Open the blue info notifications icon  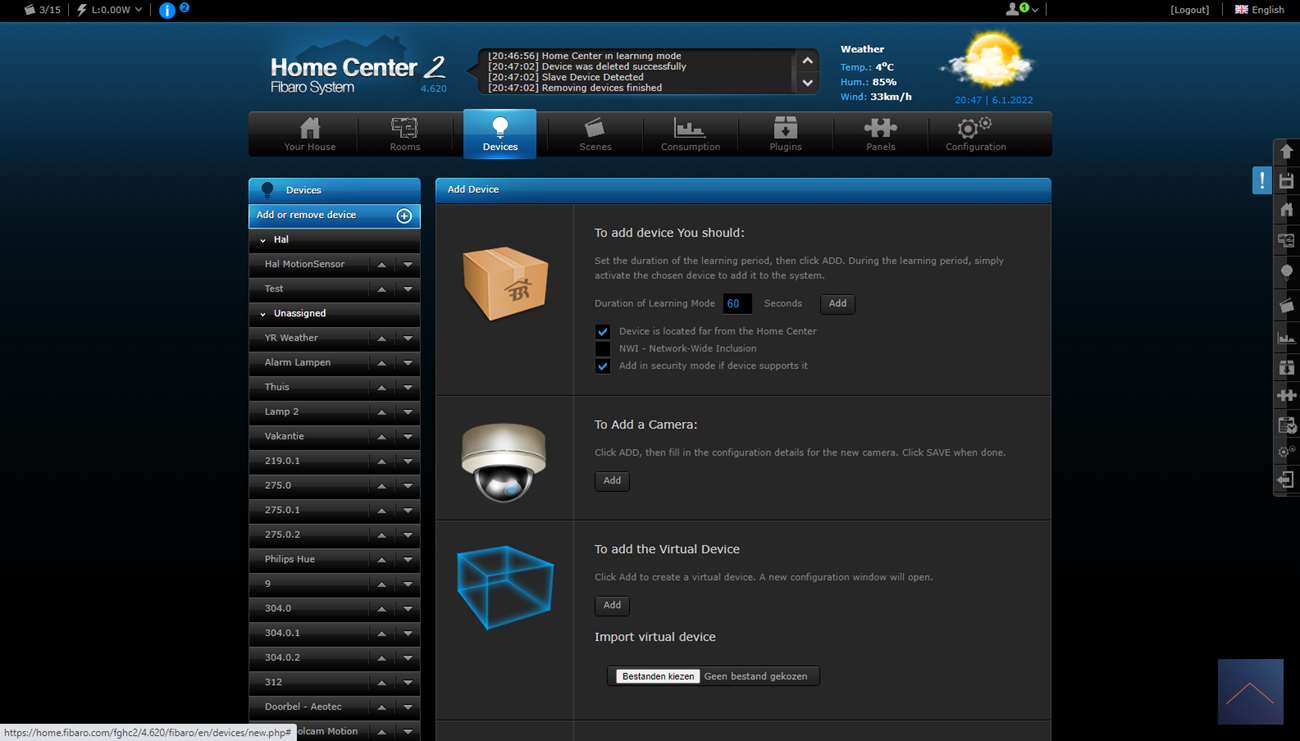point(167,11)
